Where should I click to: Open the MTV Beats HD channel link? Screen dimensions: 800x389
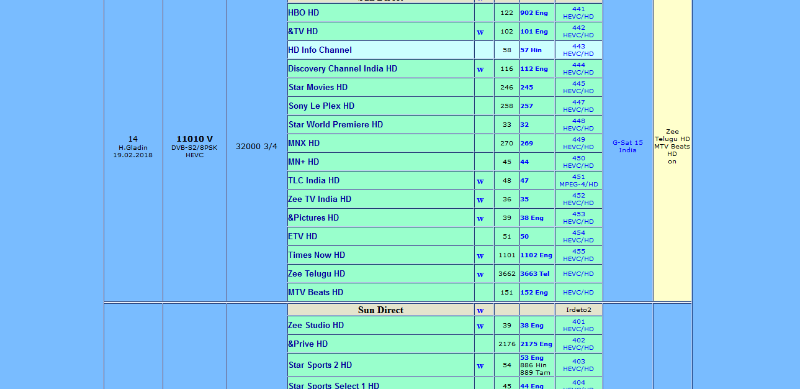click(x=316, y=293)
